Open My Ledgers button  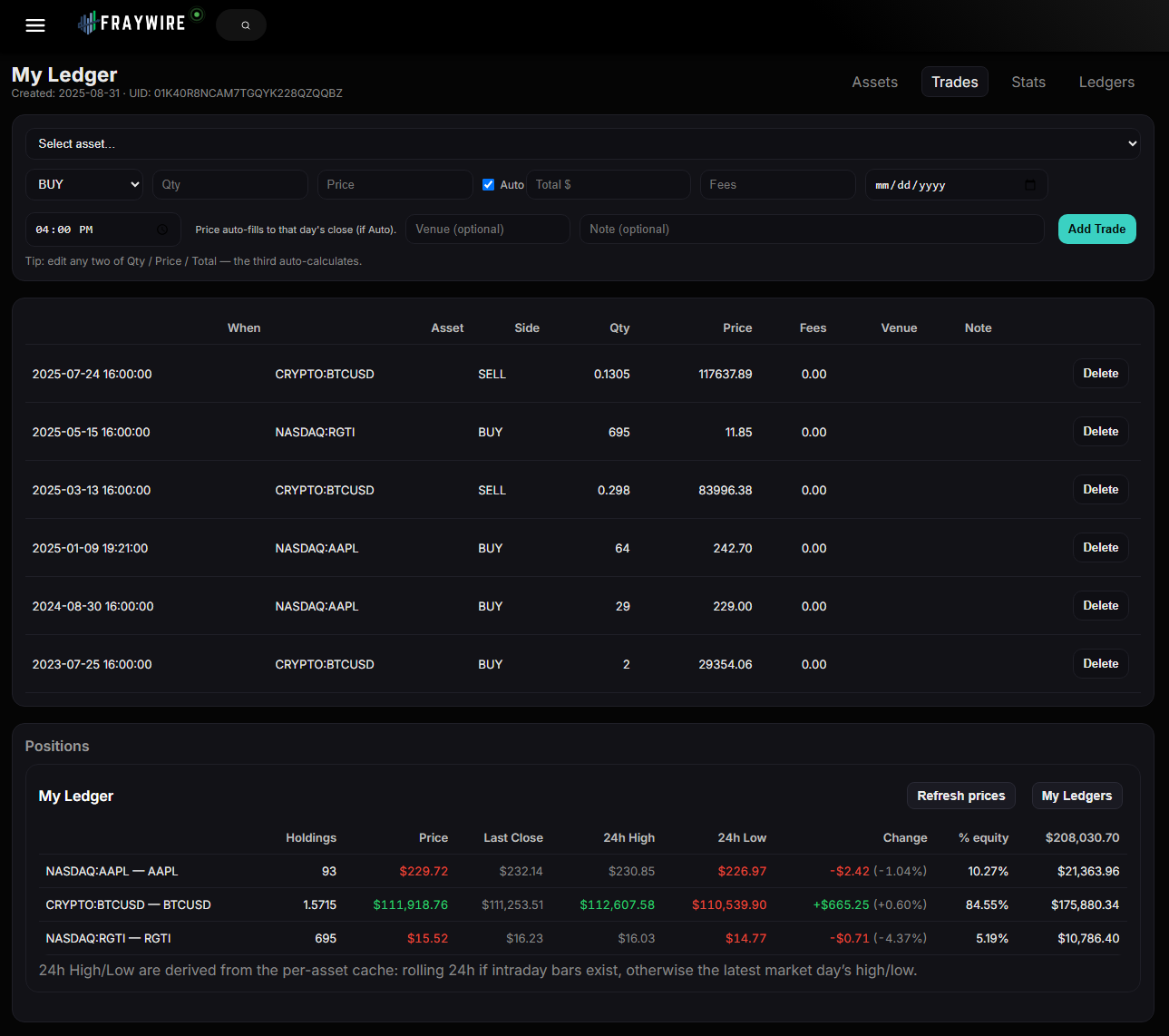[1076, 796]
